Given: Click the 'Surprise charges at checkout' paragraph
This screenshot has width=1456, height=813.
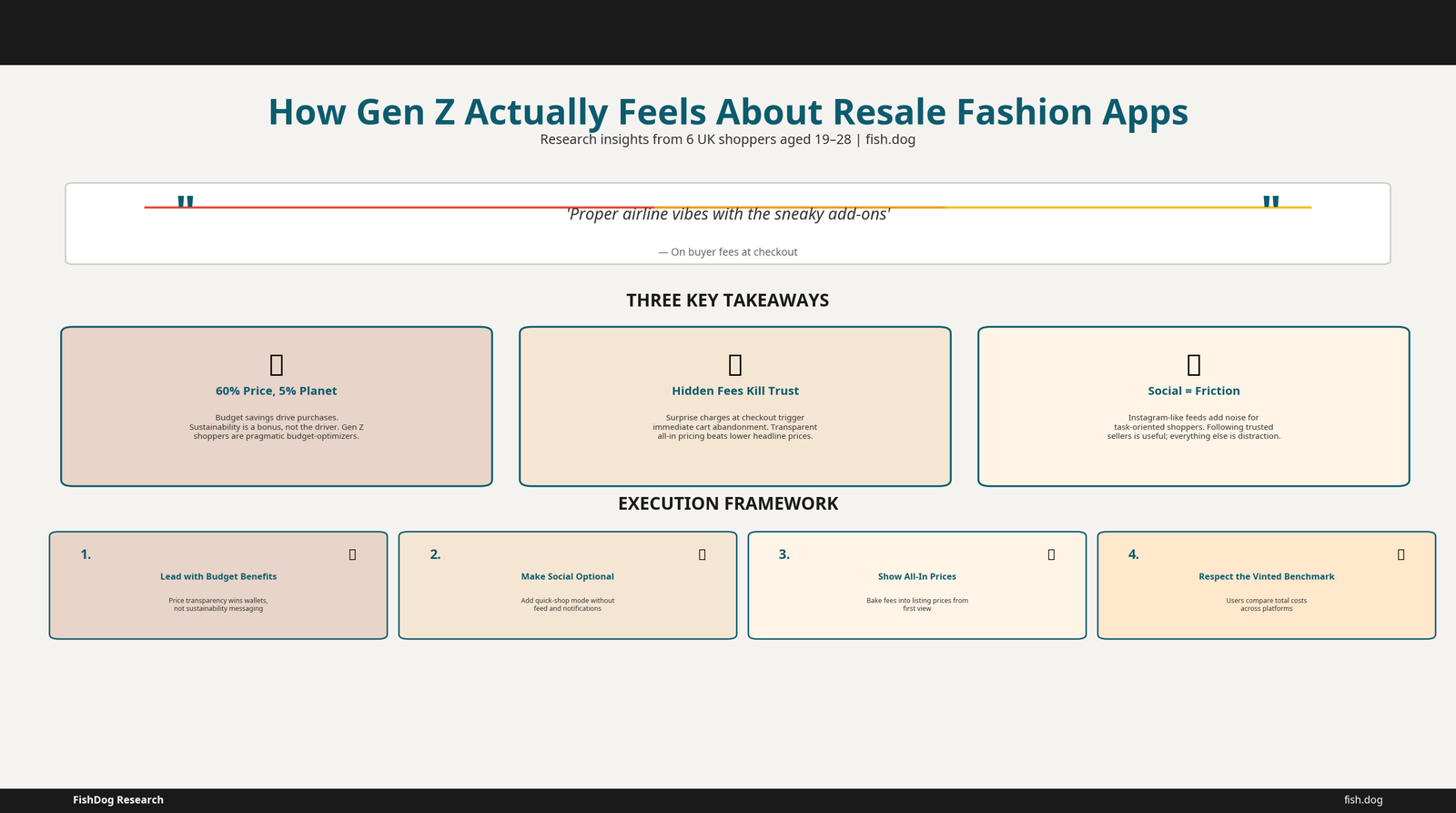Looking at the screenshot, I should (735, 427).
